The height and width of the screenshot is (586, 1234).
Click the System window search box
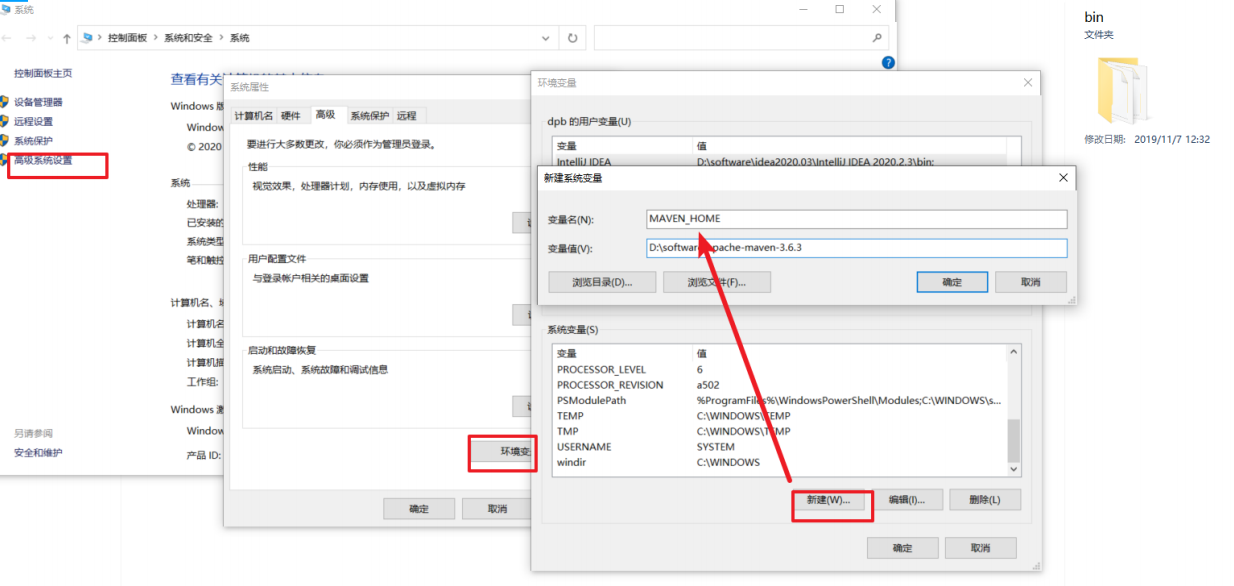[741, 38]
